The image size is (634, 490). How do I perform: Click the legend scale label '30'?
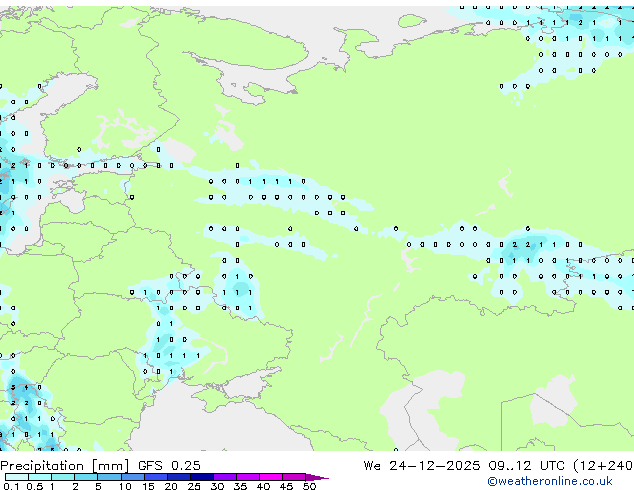[x=217, y=486]
